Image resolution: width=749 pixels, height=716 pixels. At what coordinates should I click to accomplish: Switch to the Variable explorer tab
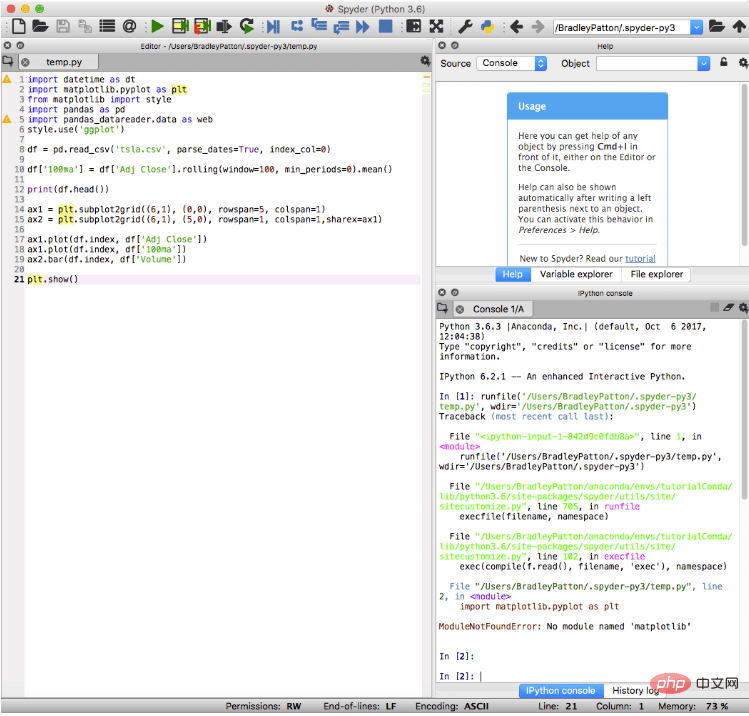(576, 274)
